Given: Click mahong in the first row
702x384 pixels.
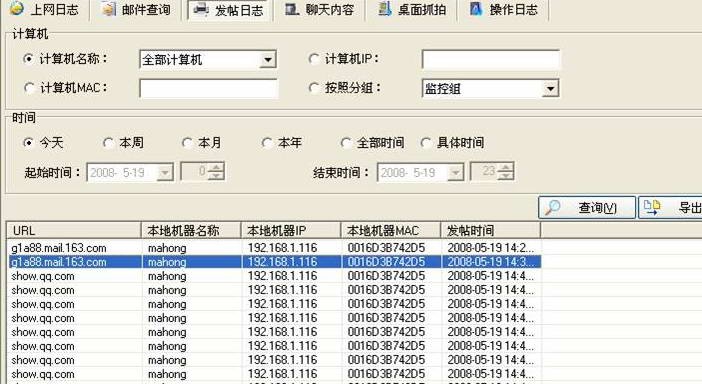Looking at the screenshot, I should (x=167, y=248).
